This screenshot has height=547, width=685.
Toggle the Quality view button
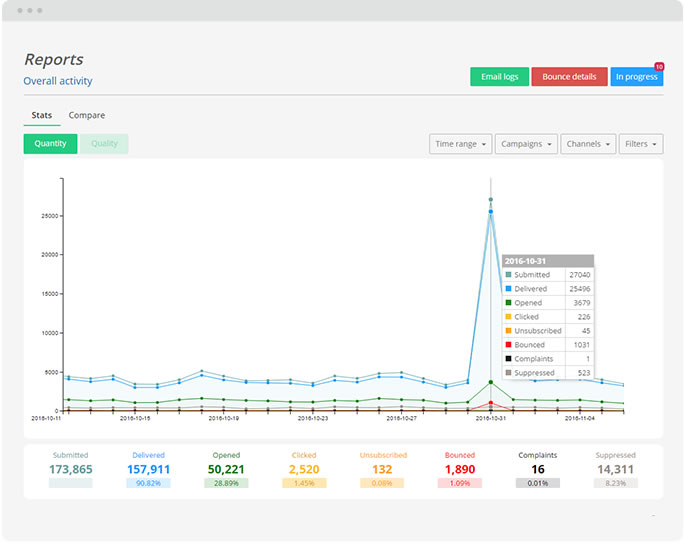(x=104, y=144)
